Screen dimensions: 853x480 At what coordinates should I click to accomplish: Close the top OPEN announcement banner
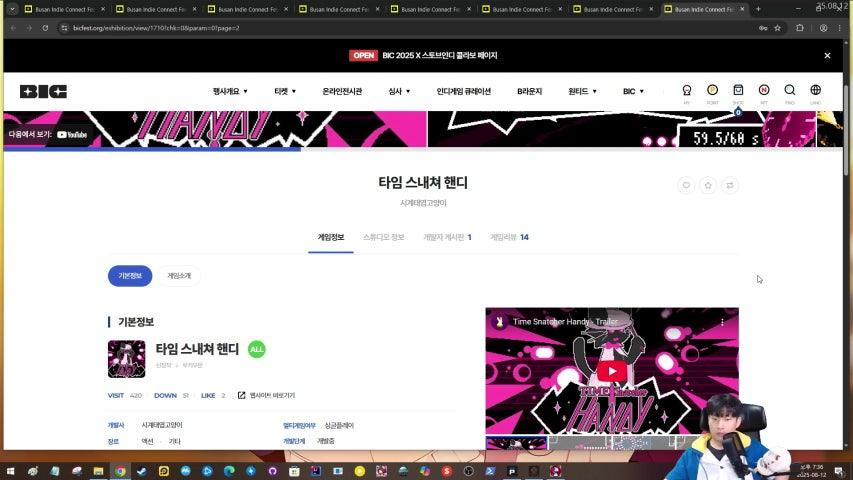827,56
